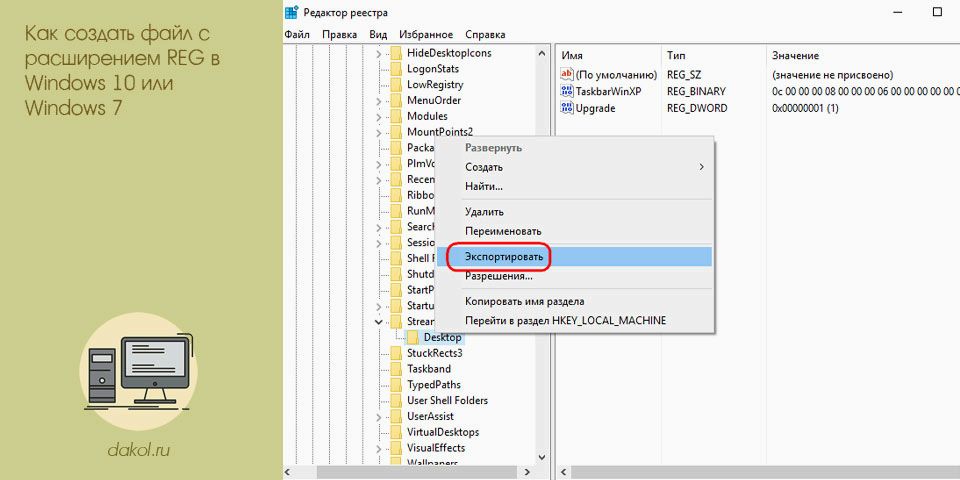Click the Modules folder icon

tap(396, 116)
